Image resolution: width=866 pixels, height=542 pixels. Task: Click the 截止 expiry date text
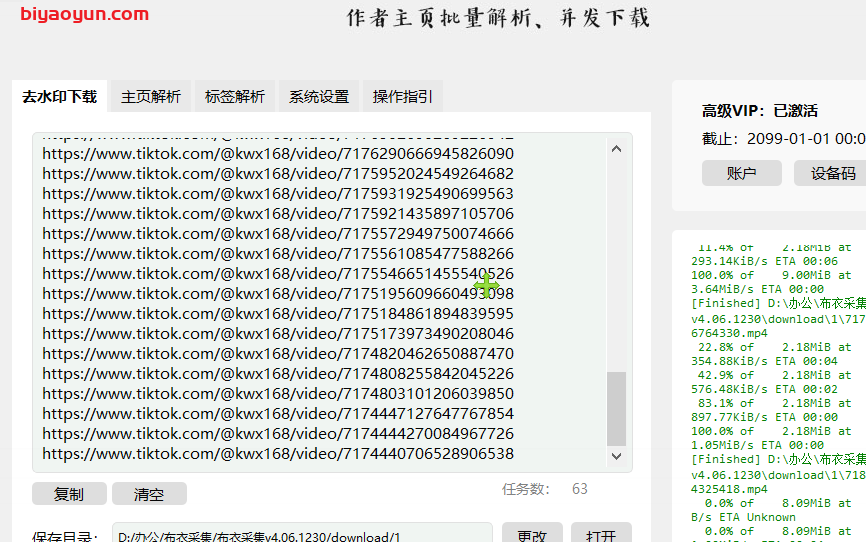(783, 138)
